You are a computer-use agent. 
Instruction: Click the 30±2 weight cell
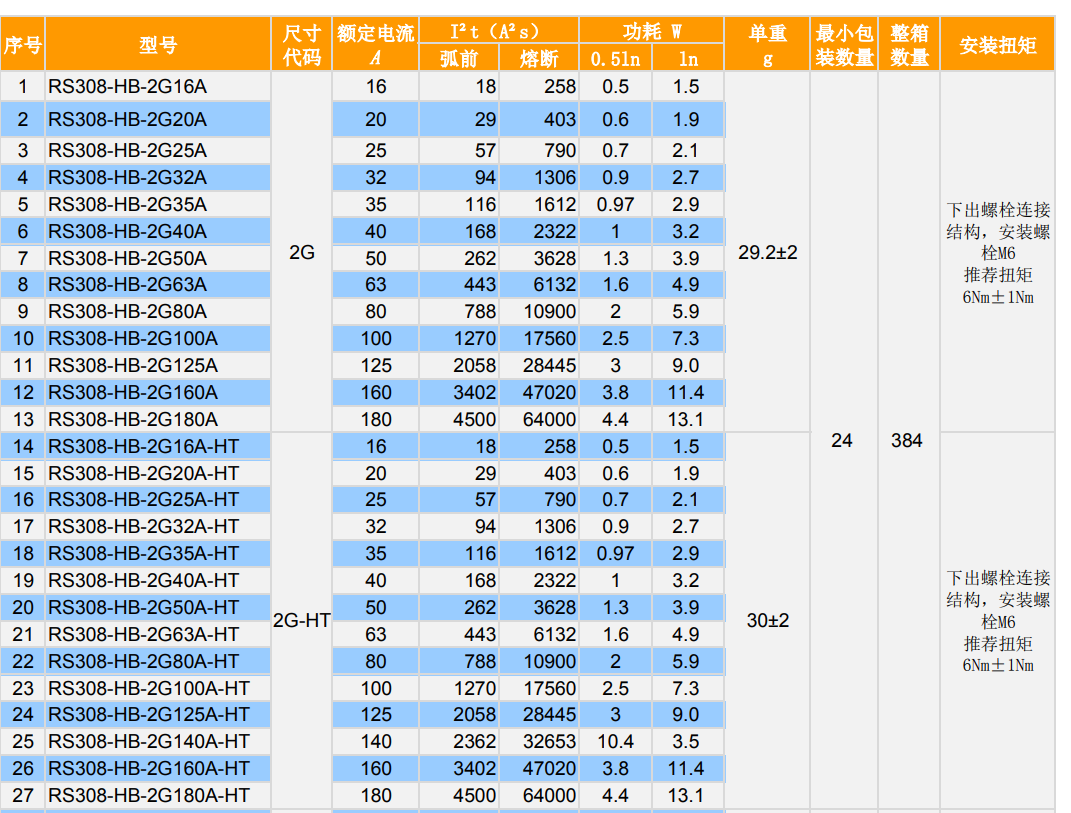(x=767, y=621)
